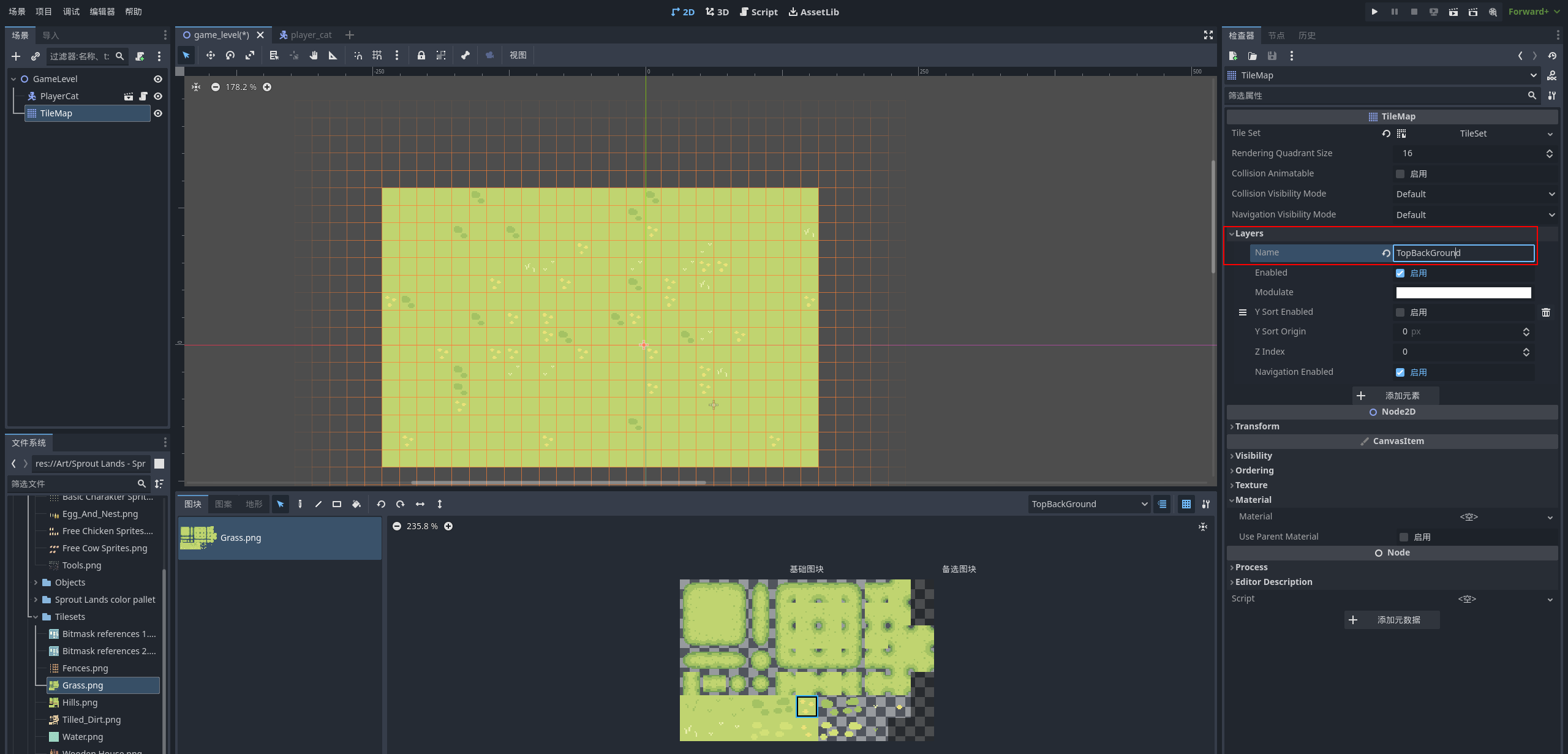Image resolution: width=1568 pixels, height=754 pixels.
Task: Toggle Collision Animatable checkbox
Action: [1400, 174]
